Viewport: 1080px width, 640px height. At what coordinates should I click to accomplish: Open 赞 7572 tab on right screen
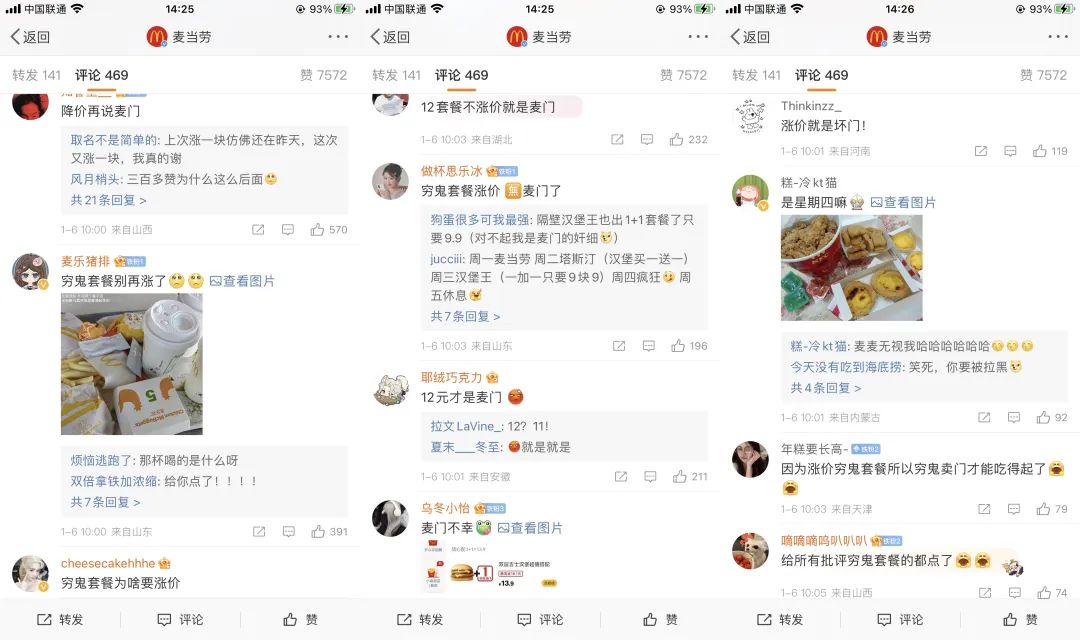coord(1043,75)
